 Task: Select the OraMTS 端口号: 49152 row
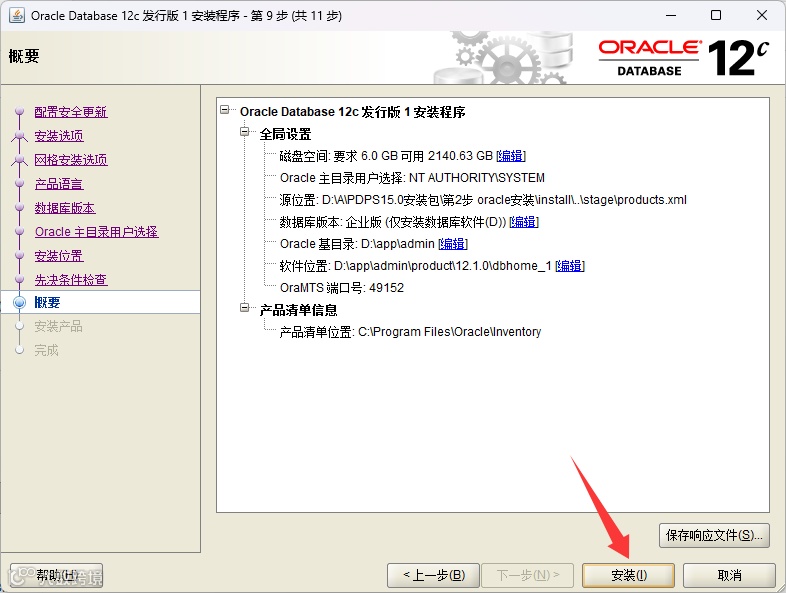[342, 288]
